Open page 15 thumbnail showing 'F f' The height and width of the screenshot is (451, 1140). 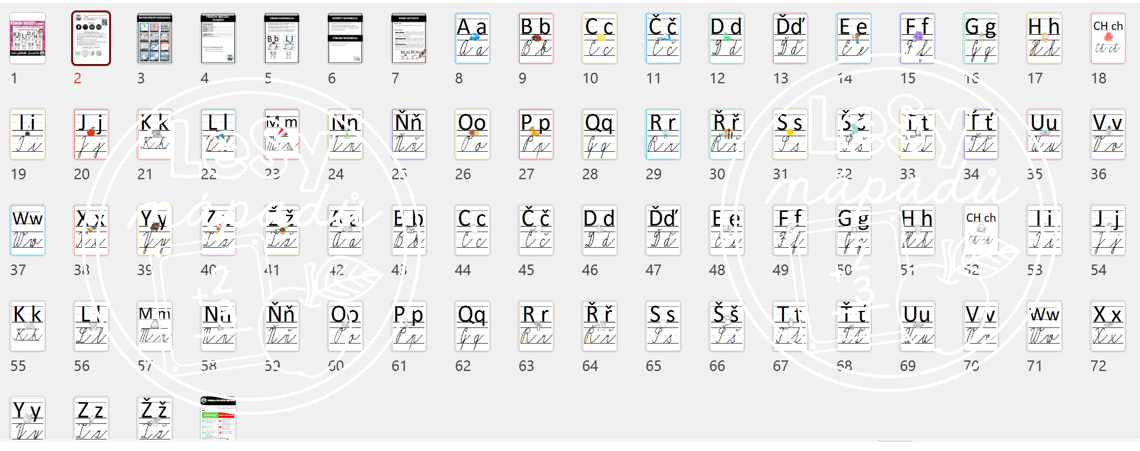917,39
